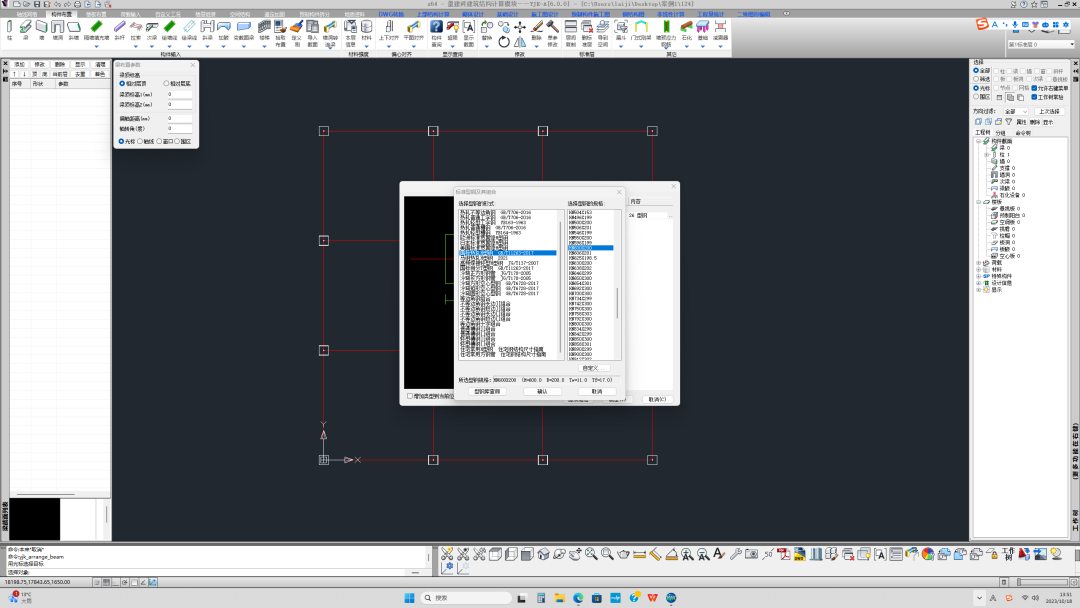Open the Windows Start menu

pos(409,598)
